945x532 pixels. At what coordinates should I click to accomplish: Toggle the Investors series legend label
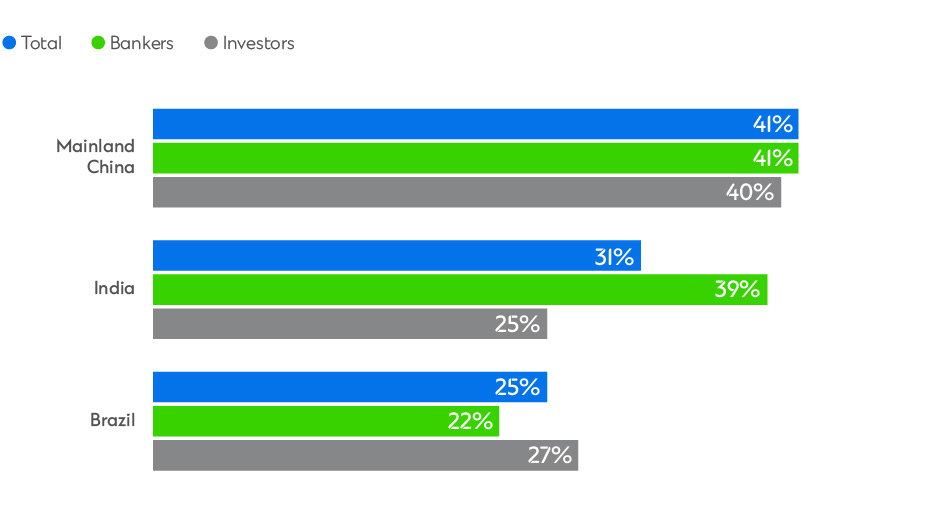tap(258, 43)
